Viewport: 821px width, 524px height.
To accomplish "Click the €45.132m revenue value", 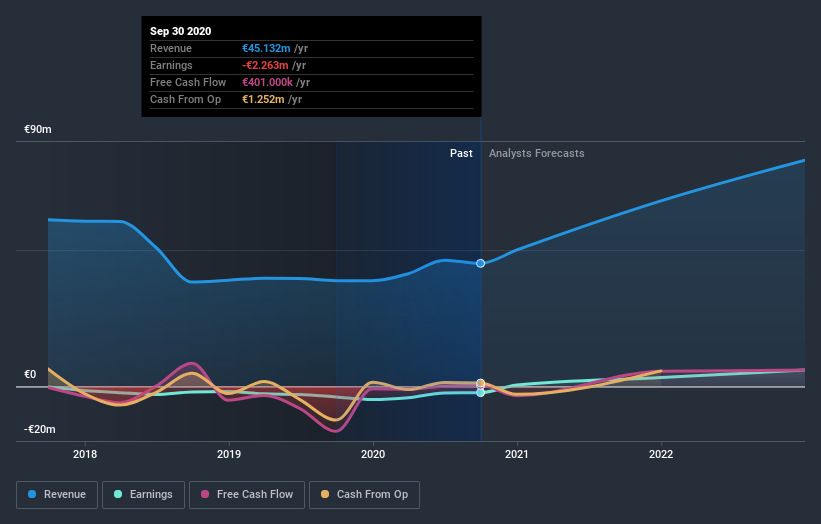I will click(266, 48).
